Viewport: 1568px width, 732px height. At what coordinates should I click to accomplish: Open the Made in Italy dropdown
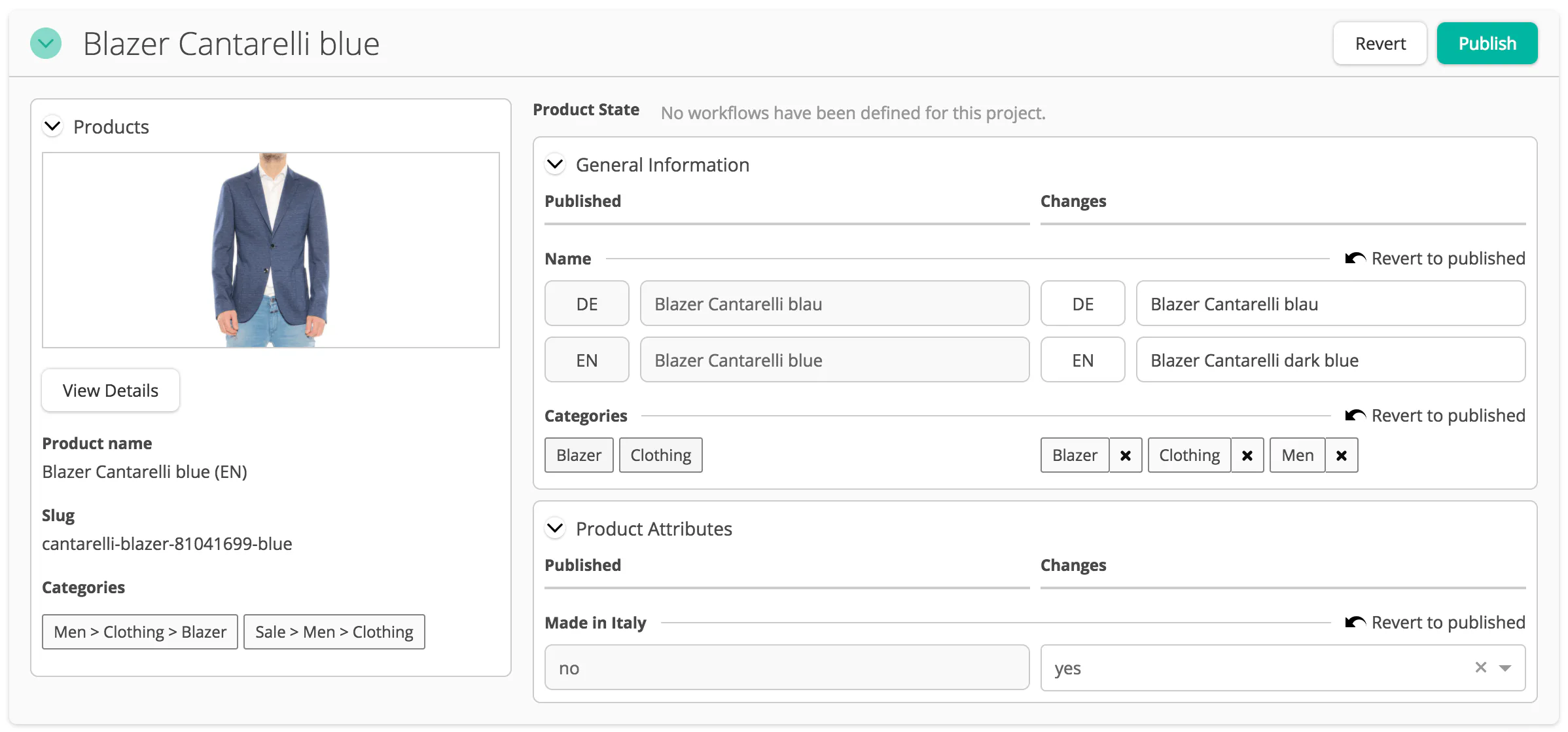[1503, 667]
